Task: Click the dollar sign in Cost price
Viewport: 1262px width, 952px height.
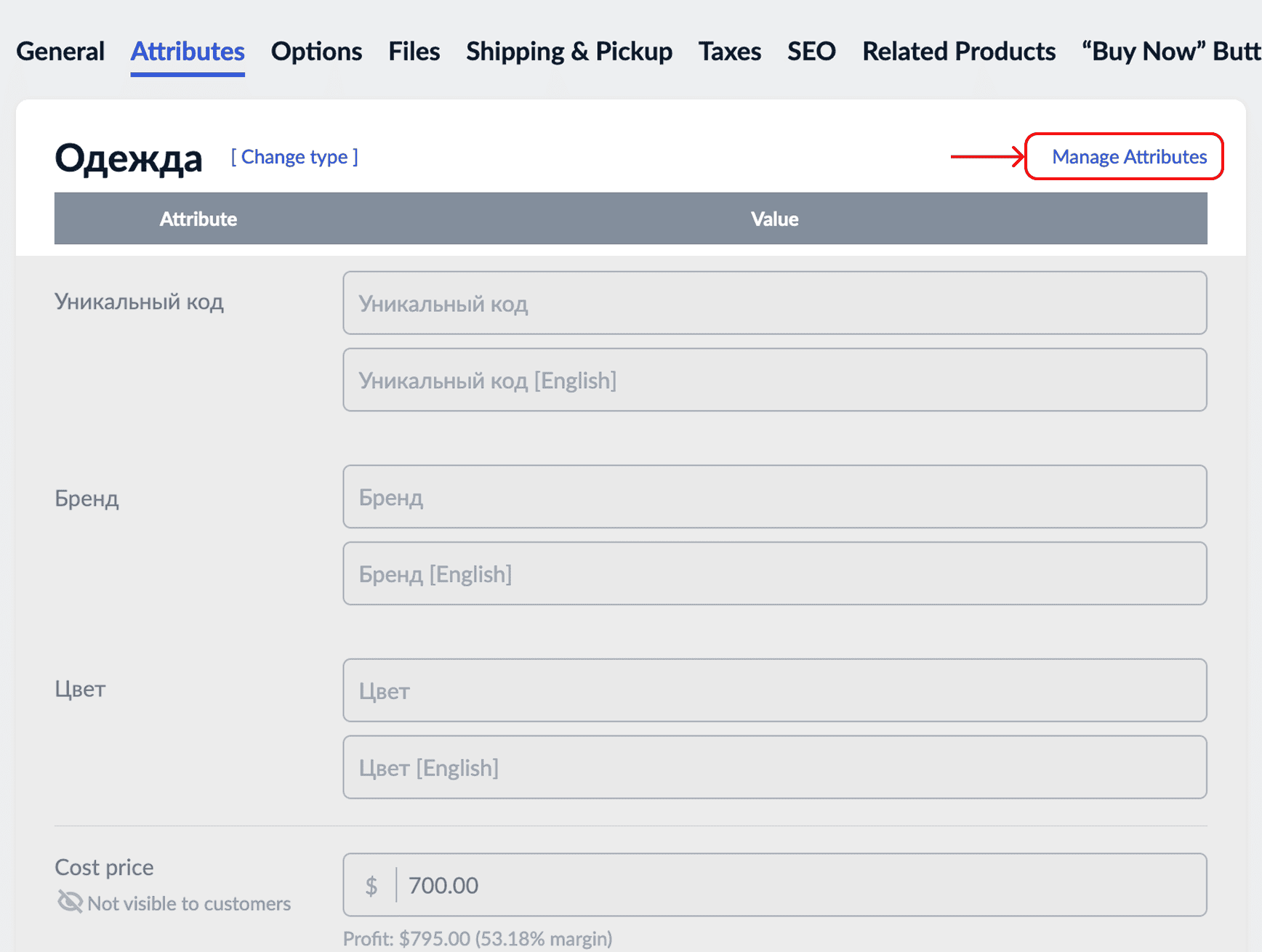Action: coord(371,885)
